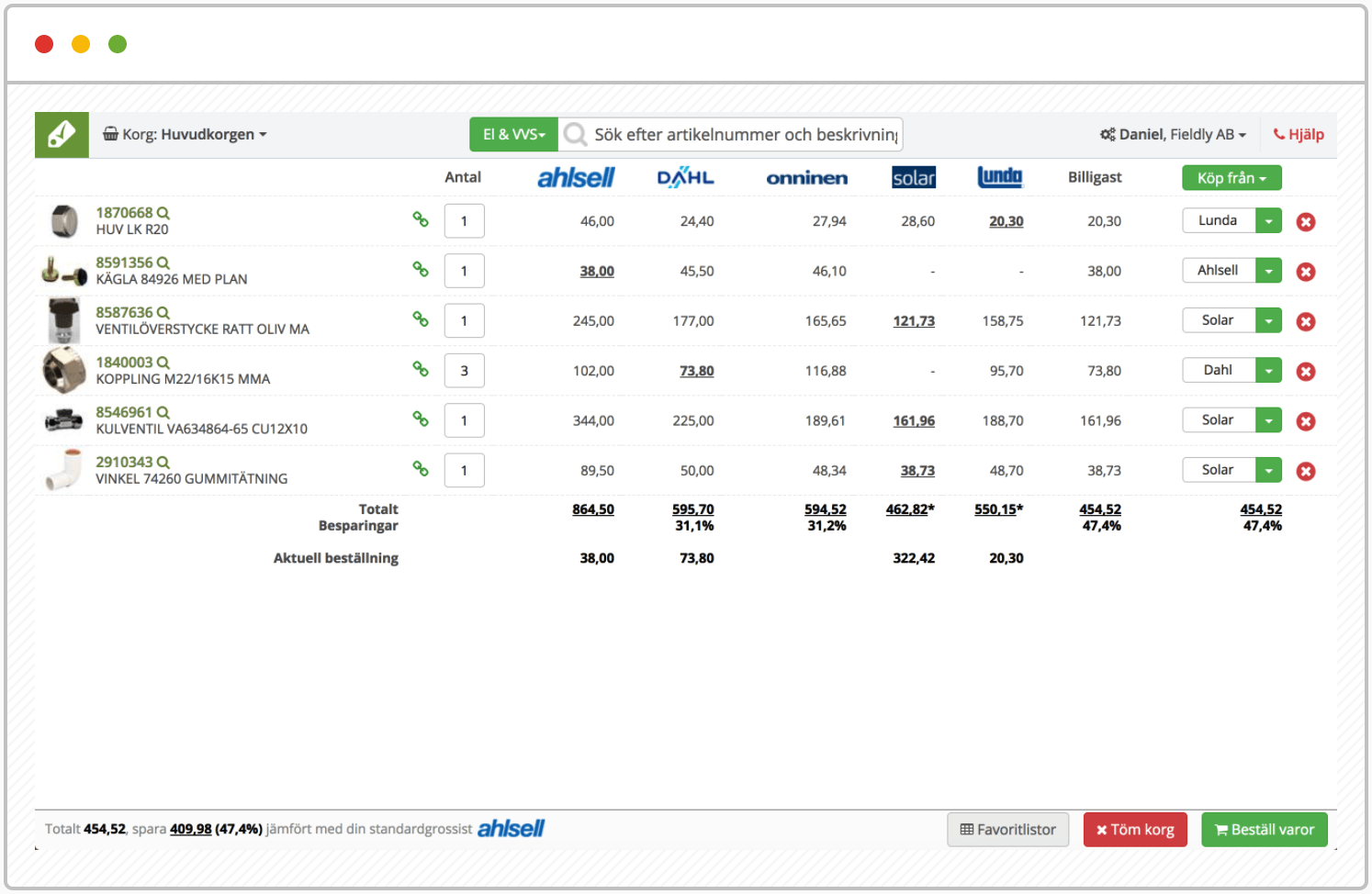
Task: Click Dahl total 595,70
Action: click(x=692, y=509)
